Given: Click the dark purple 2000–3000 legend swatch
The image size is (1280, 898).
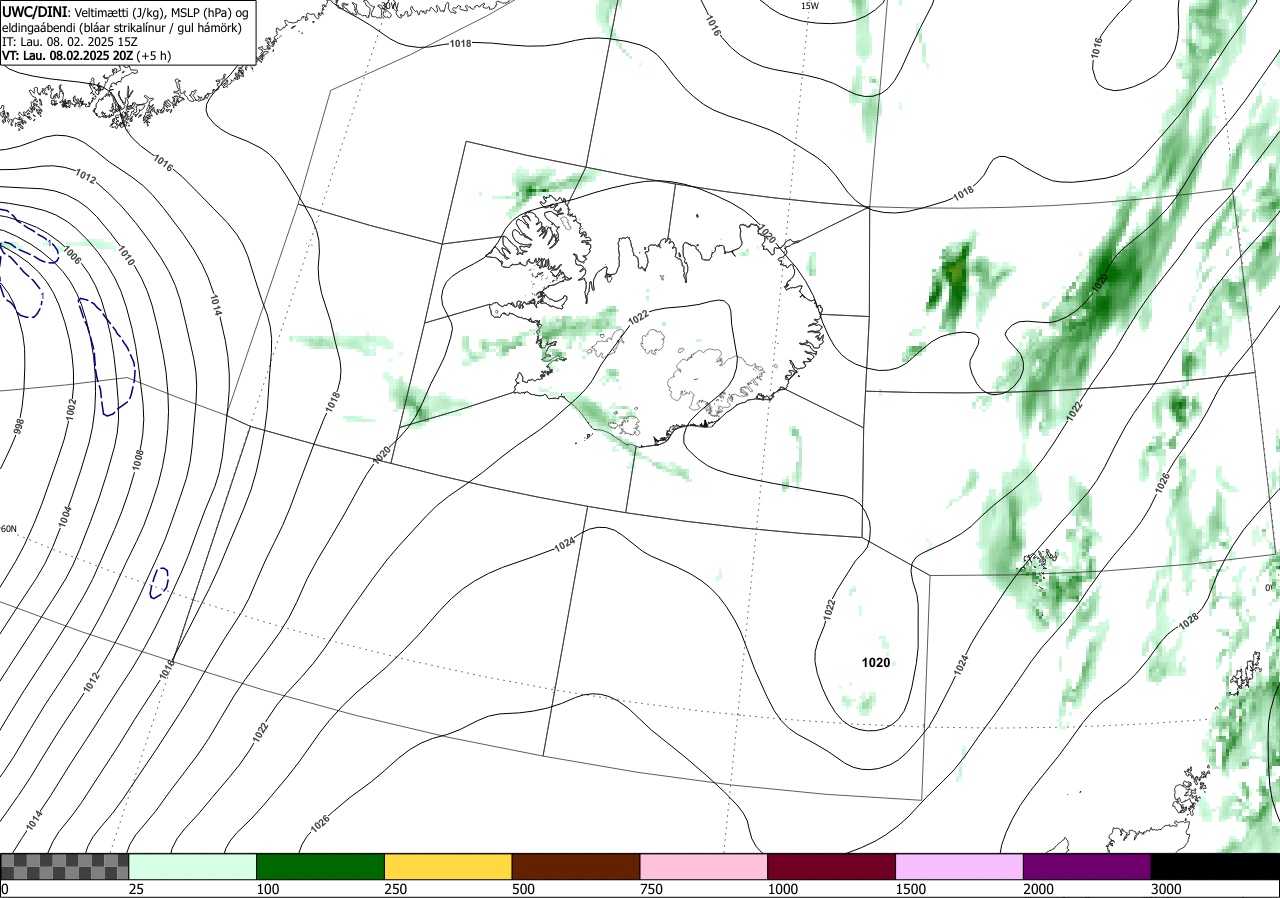Looking at the screenshot, I should pos(1087,866).
